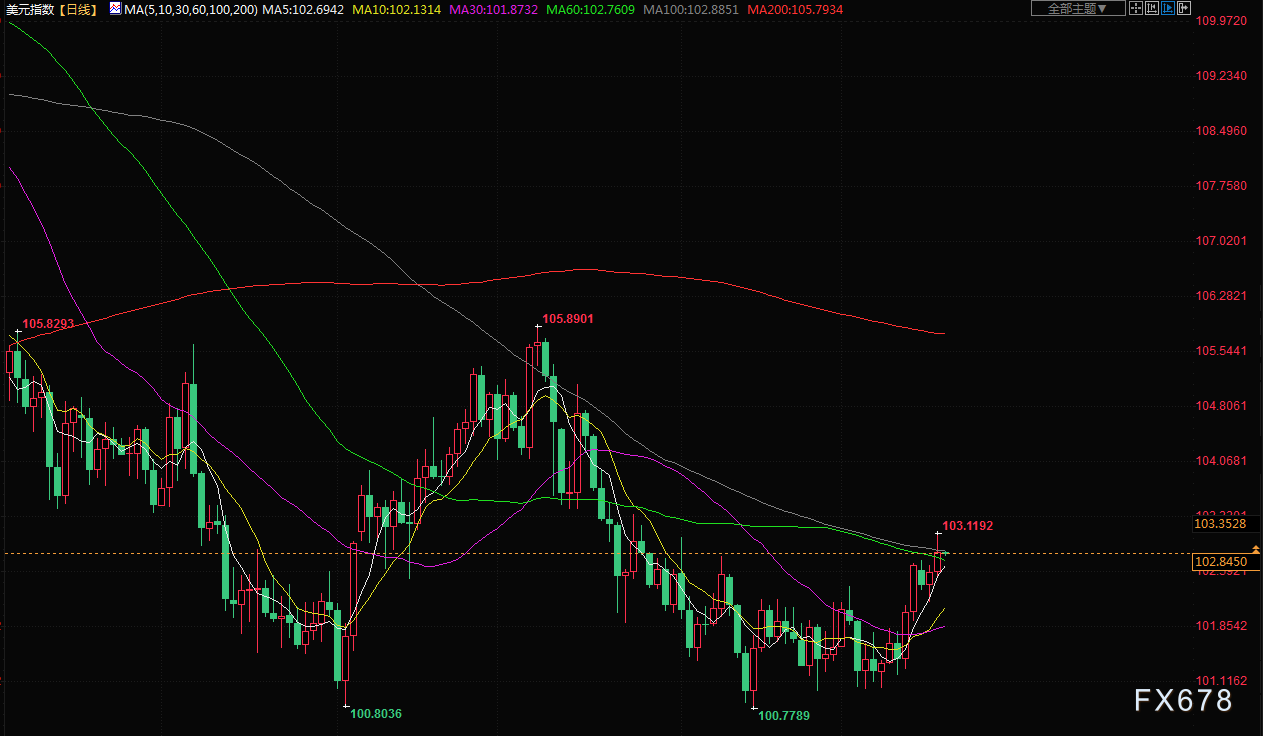The width and height of the screenshot is (1263, 736).
Task: Click the blue highlighted scale-play icon
Action: pyautogui.click(x=1168, y=8)
